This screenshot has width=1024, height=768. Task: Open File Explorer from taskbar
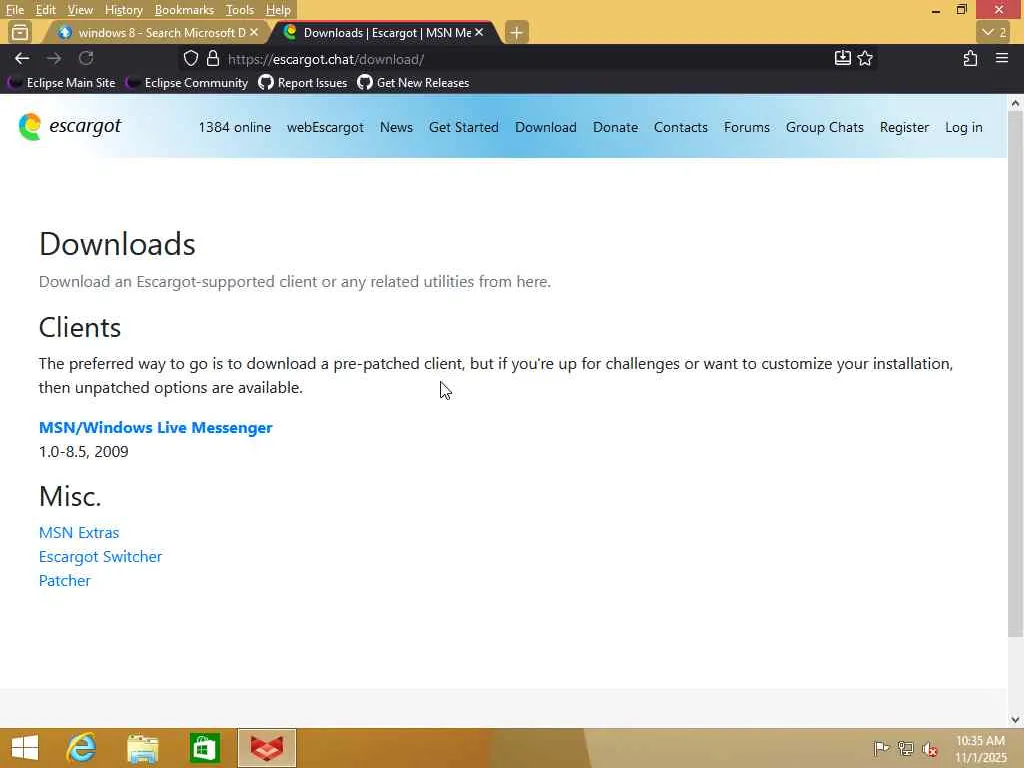tap(143, 748)
